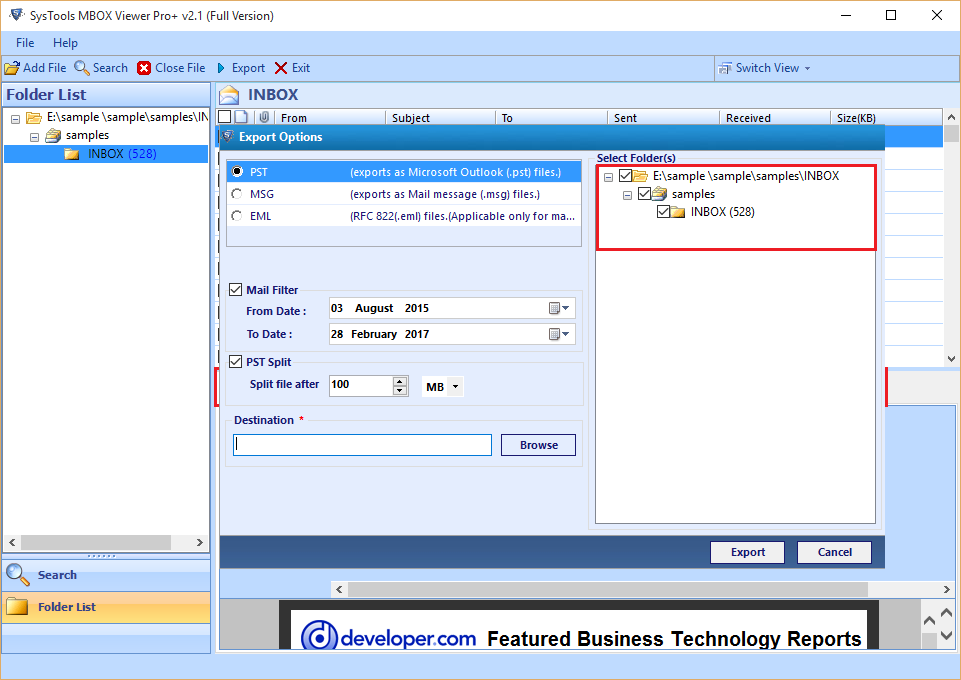Open the To Date calendar picker
The image size is (961, 680).
click(559, 334)
